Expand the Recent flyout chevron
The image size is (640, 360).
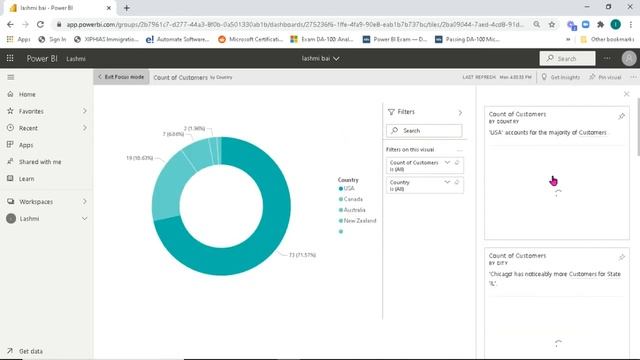point(84,128)
